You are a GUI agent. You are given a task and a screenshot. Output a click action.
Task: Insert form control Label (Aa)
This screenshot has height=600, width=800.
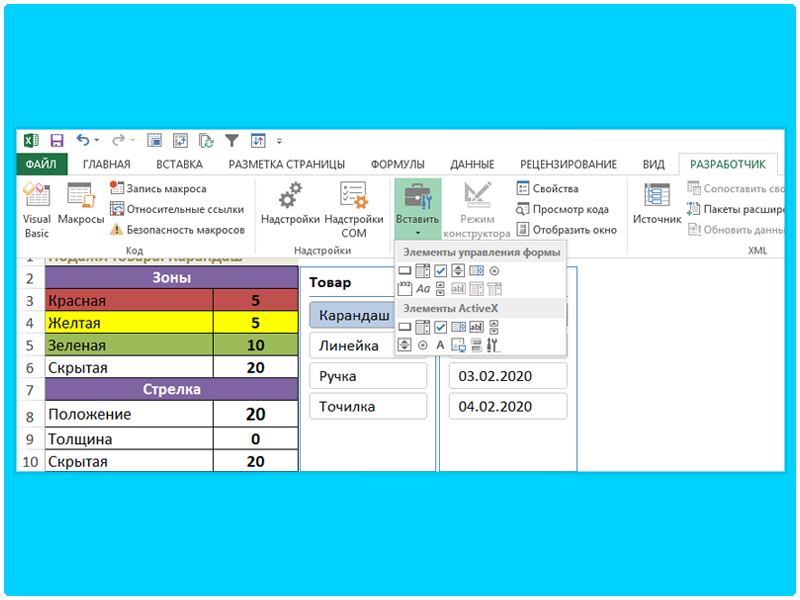point(422,289)
